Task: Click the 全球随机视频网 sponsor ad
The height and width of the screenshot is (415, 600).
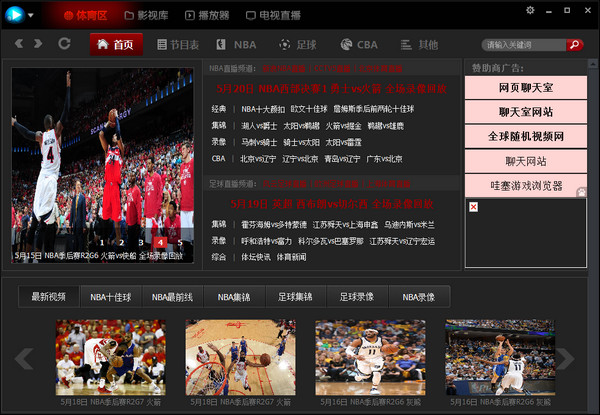Action: tap(526, 137)
